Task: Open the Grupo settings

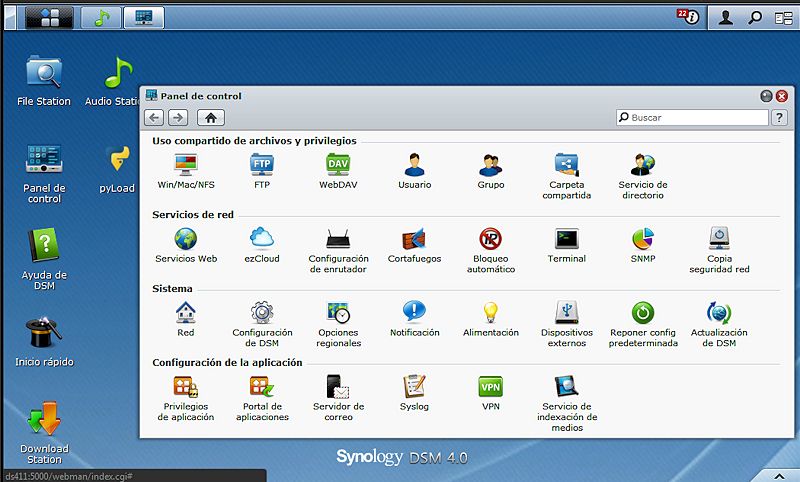Action: [491, 171]
